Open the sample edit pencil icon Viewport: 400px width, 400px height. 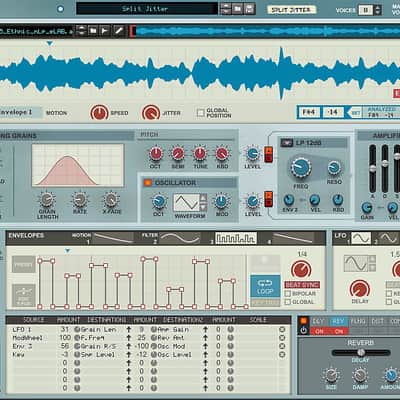point(118,31)
